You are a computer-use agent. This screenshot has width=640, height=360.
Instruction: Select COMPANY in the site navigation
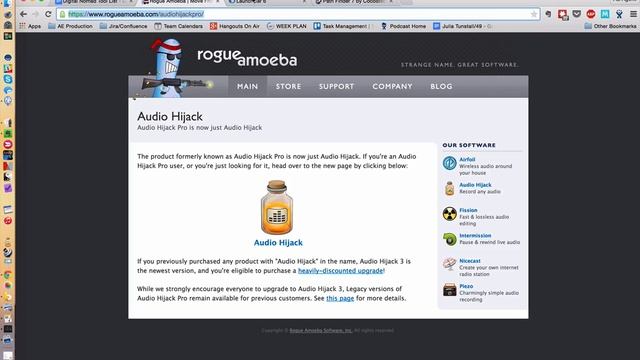click(x=392, y=87)
